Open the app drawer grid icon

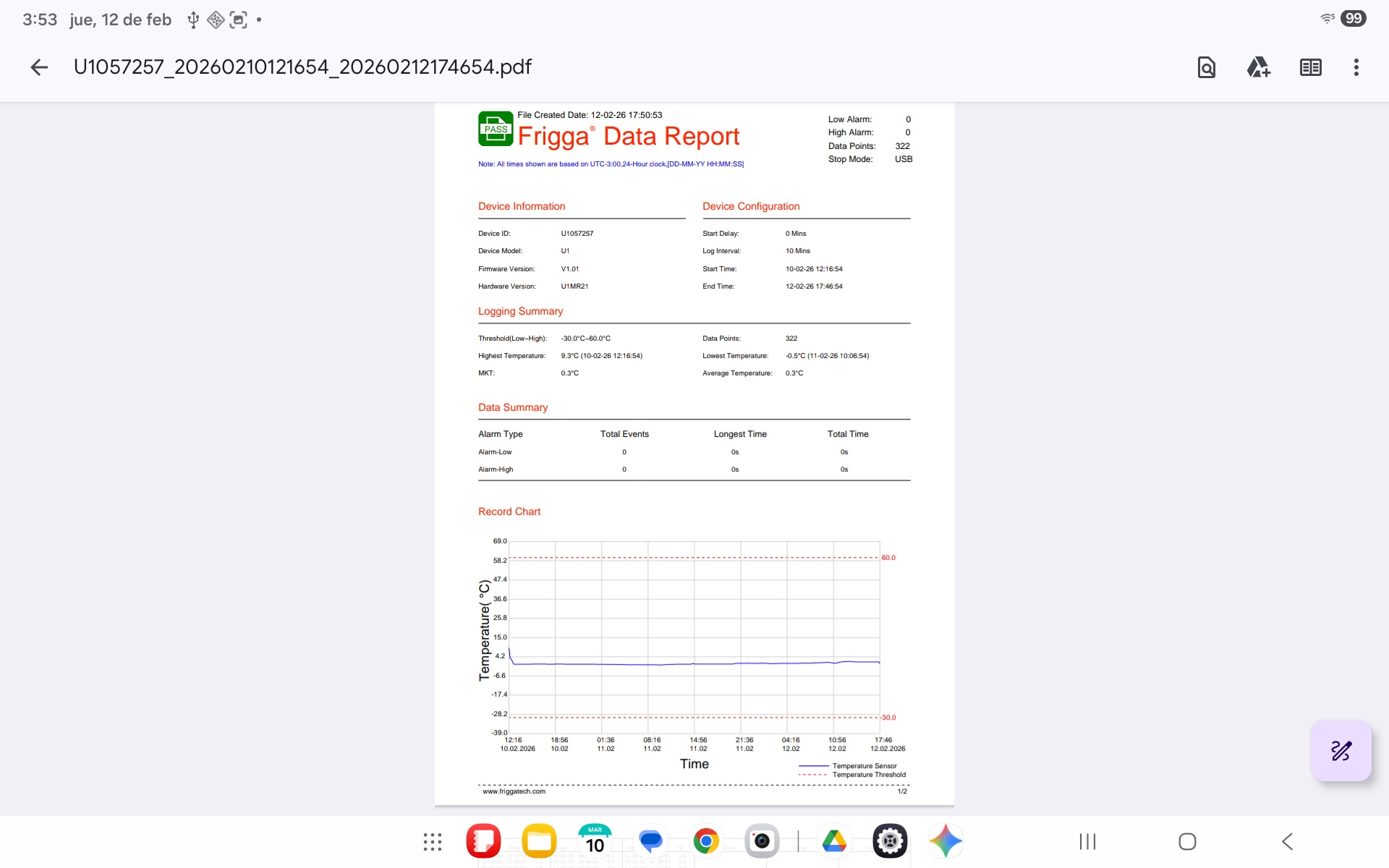tap(433, 841)
